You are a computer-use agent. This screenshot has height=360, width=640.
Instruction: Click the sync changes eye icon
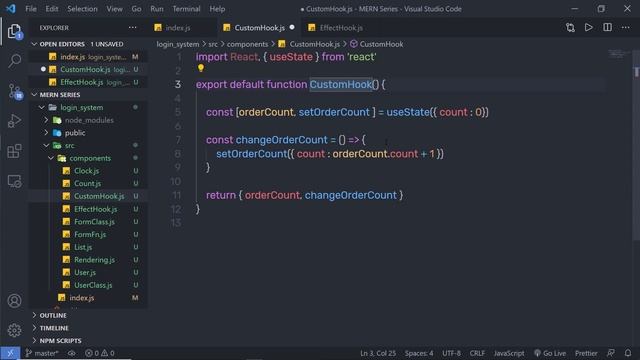tap(72, 353)
